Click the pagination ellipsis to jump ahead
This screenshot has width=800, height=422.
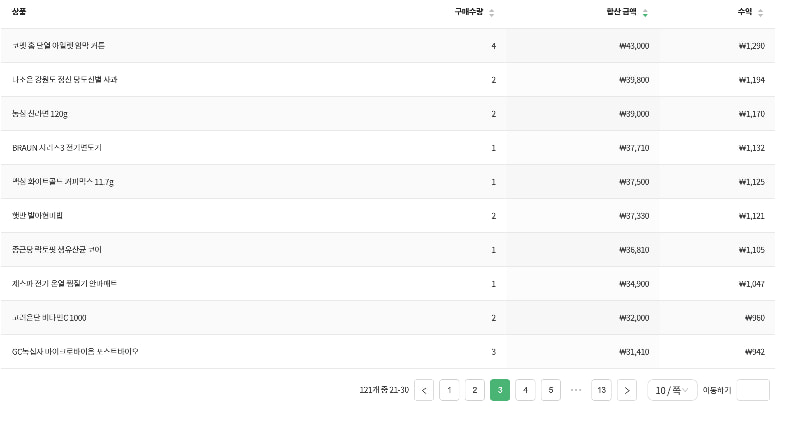576,390
